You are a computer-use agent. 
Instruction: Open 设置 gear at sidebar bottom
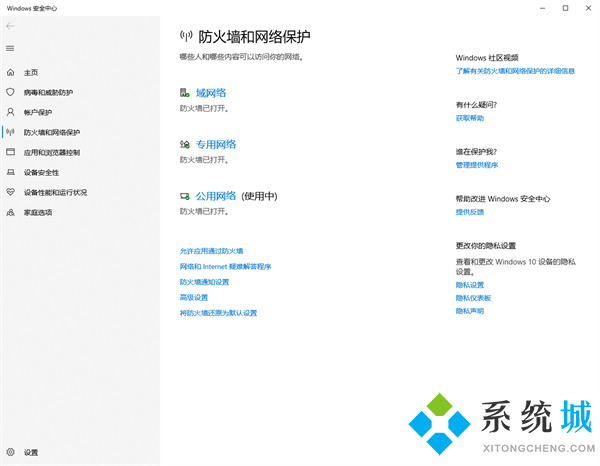coord(11,452)
